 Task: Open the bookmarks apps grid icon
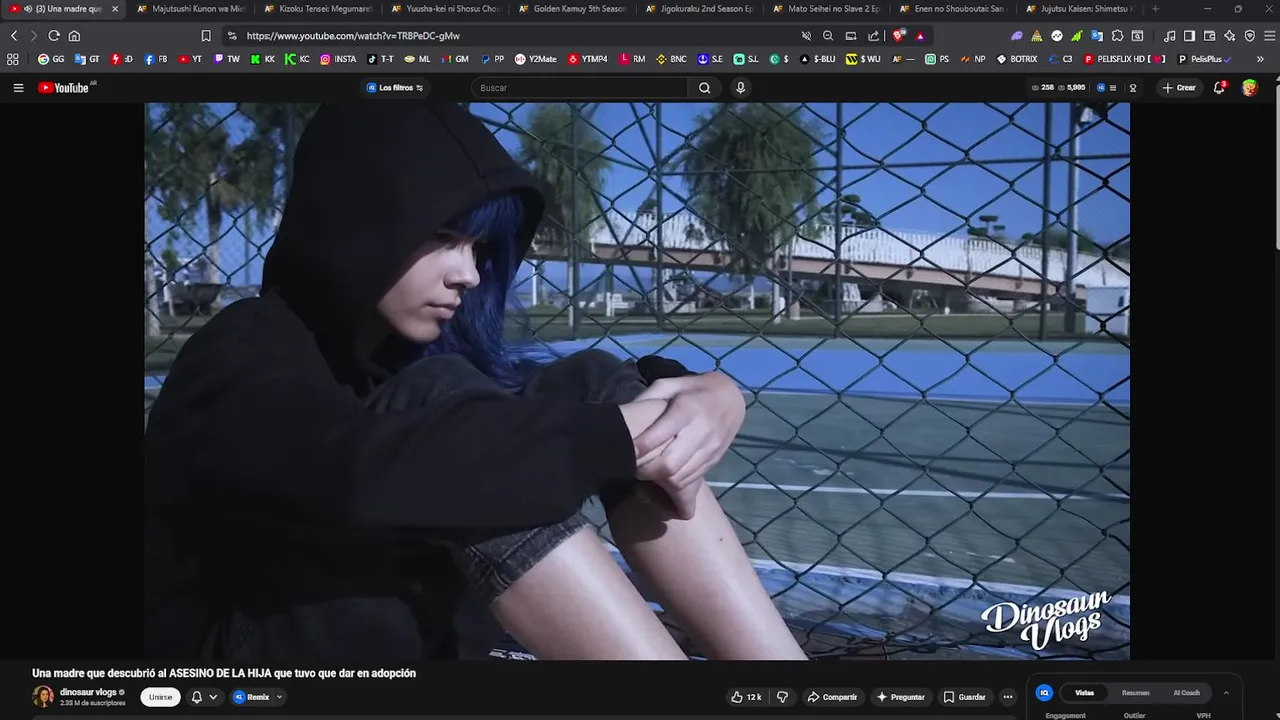click(13, 59)
